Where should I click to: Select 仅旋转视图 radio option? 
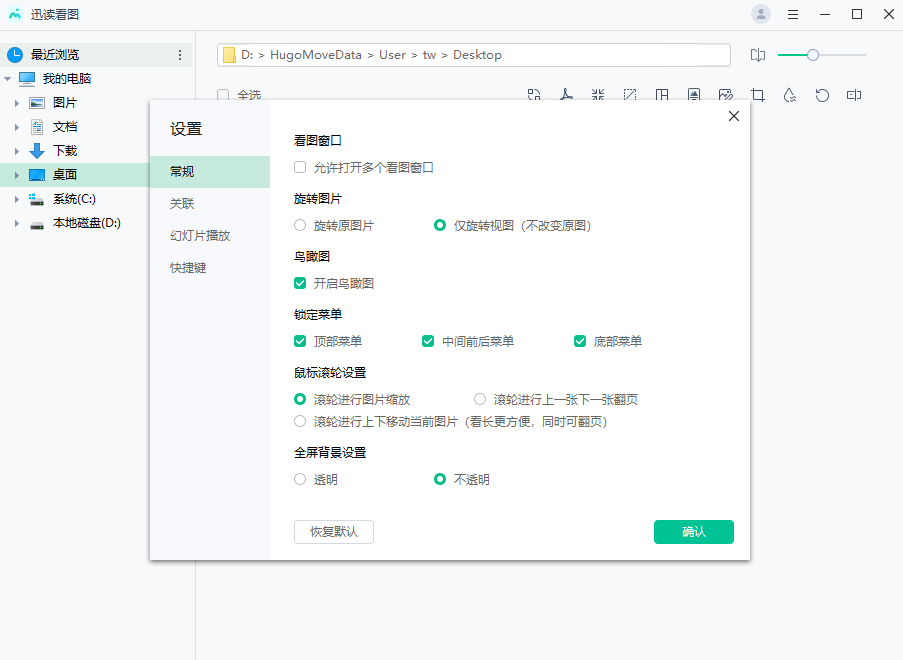[x=440, y=225]
